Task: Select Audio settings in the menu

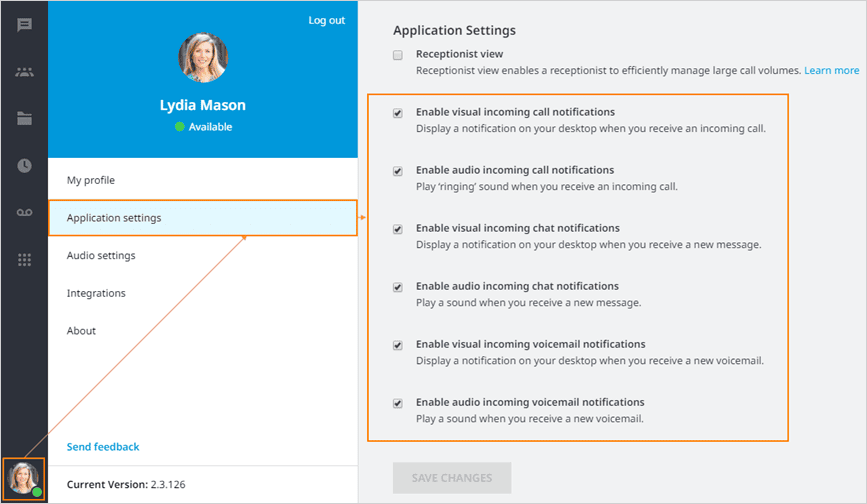Action: (x=101, y=256)
